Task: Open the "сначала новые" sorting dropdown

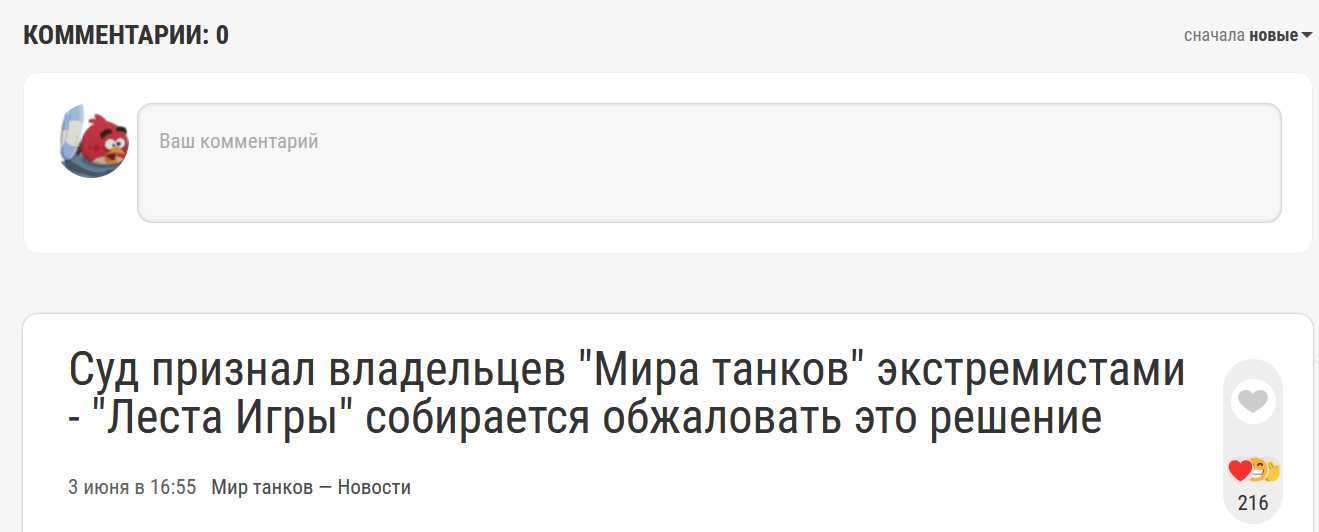Action: click(x=1248, y=35)
